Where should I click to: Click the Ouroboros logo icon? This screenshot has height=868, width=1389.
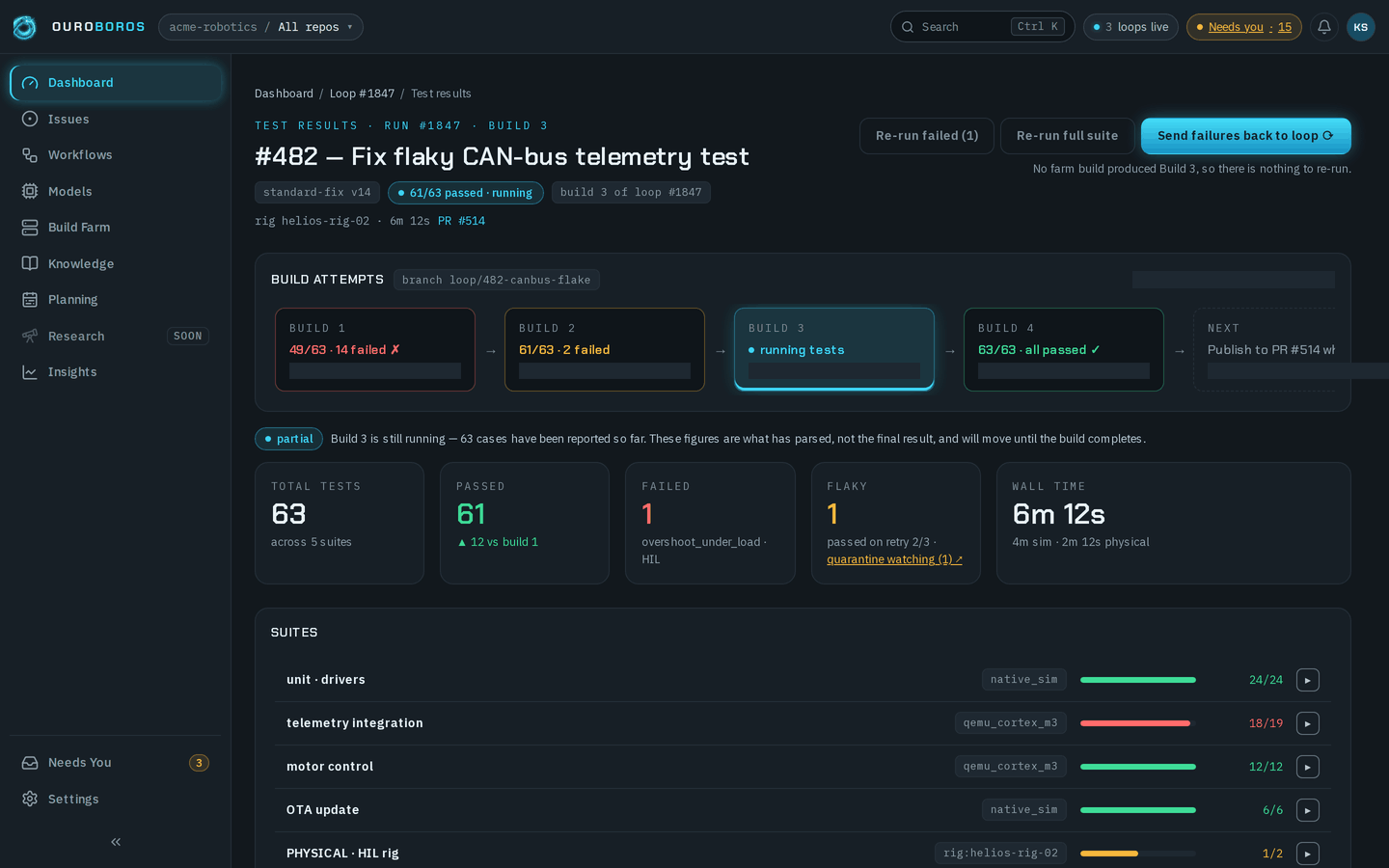click(24, 27)
